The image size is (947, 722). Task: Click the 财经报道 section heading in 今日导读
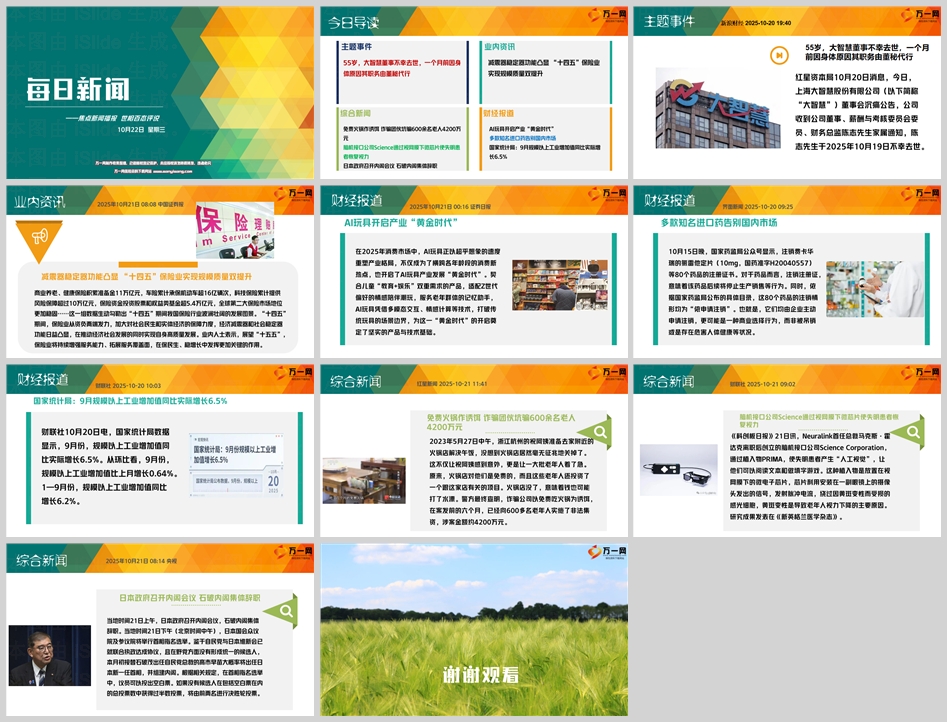(500, 113)
